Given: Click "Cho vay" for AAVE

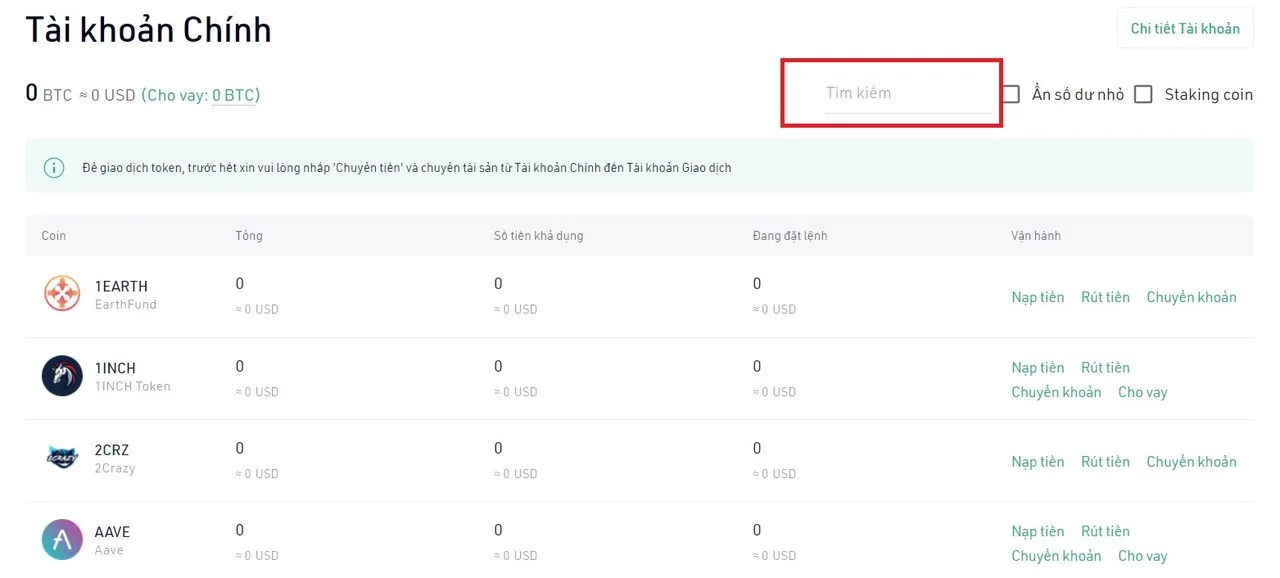Looking at the screenshot, I should pyautogui.click(x=1142, y=555).
